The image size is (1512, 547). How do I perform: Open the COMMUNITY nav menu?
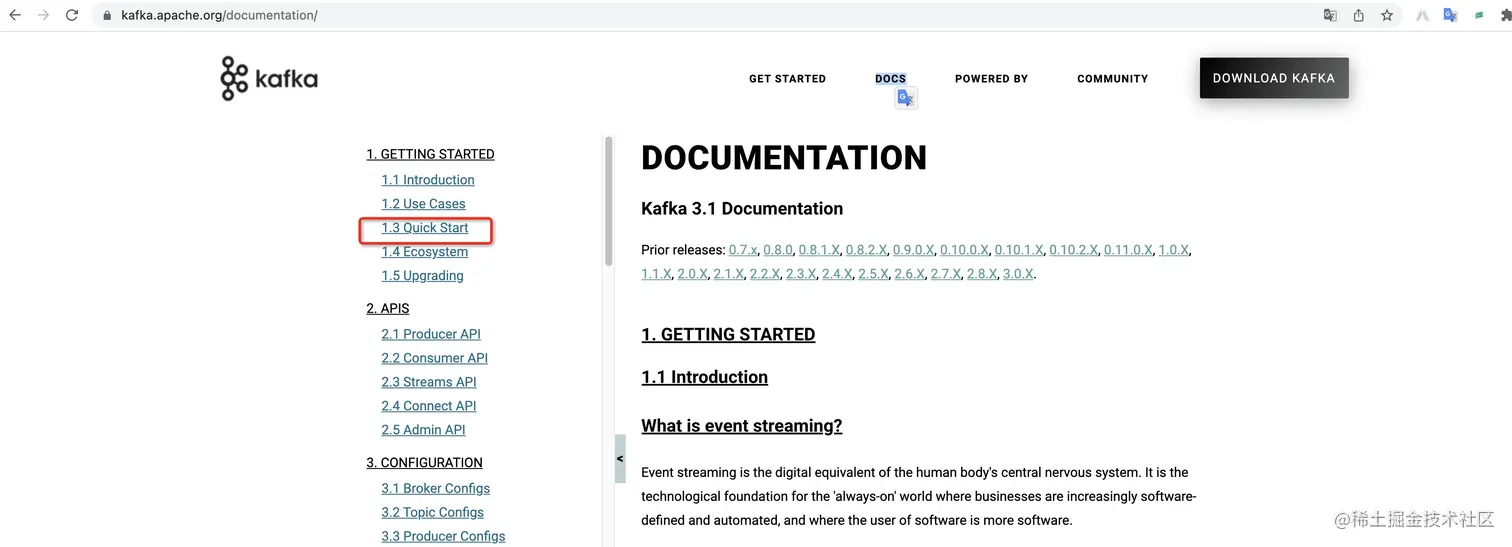pyautogui.click(x=1112, y=78)
